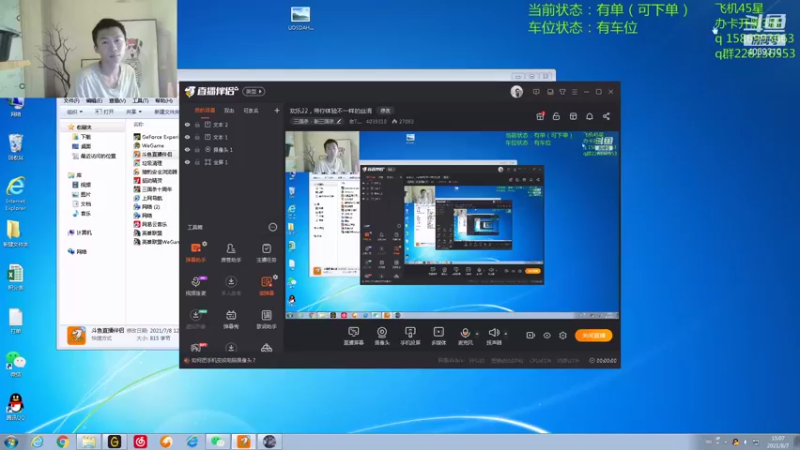Click the 麦克风 microphone icon
The width and height of the screenshot is (800, 450).
pyautogui.click(x=465, y=333)
